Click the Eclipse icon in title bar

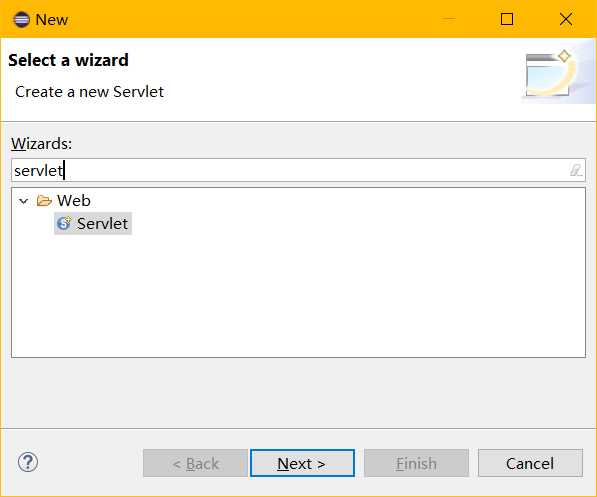(21, 19)
